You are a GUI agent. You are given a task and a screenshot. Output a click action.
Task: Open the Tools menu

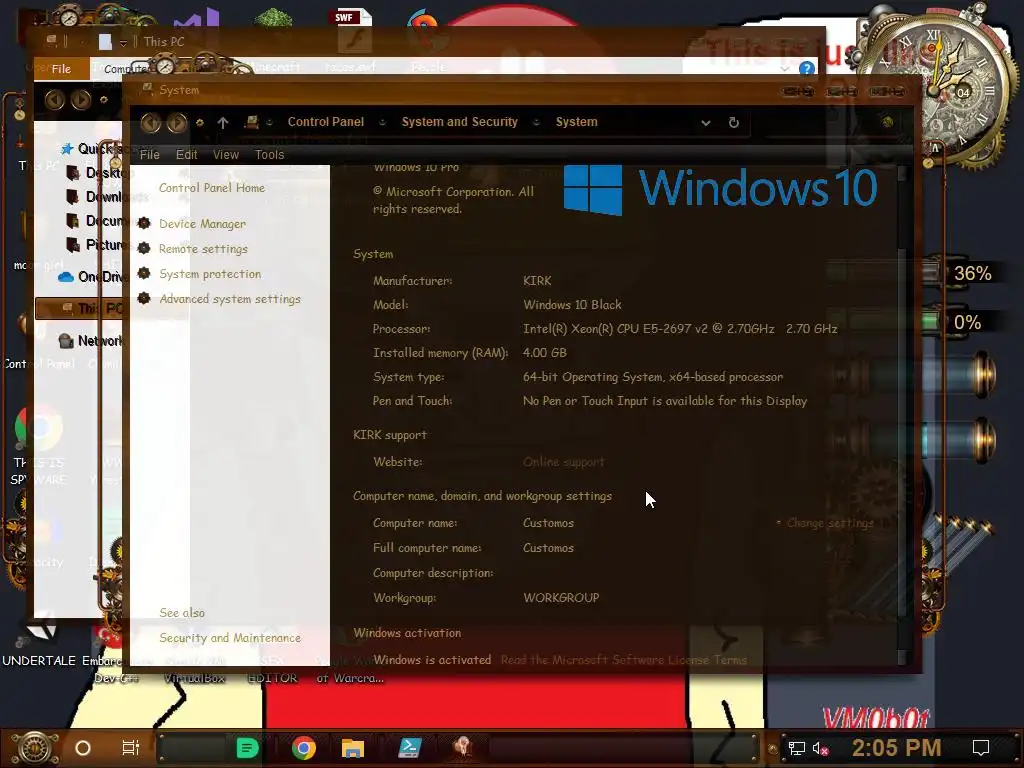269,155
